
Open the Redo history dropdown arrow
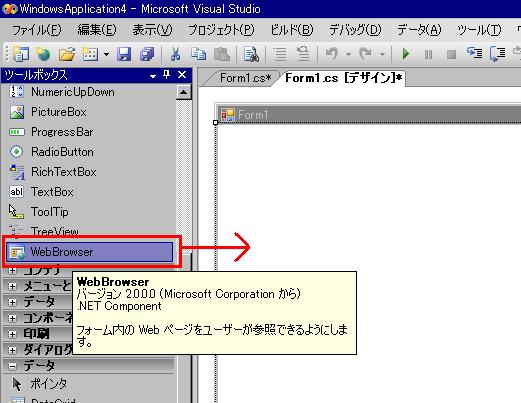click(x=382, y=54)
